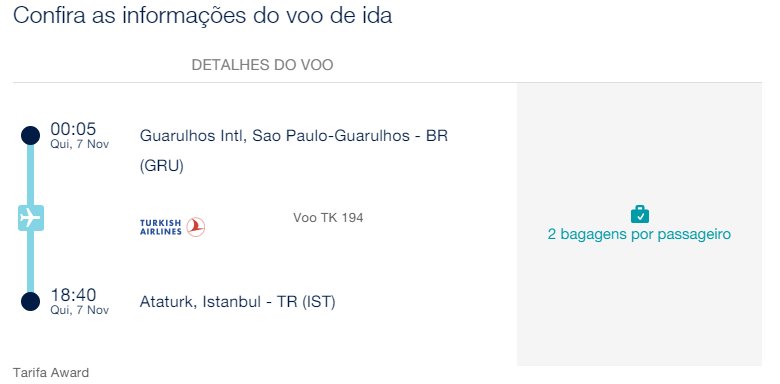
Task: Click the 00:05 departure time
Action: (x=73, y=129)
